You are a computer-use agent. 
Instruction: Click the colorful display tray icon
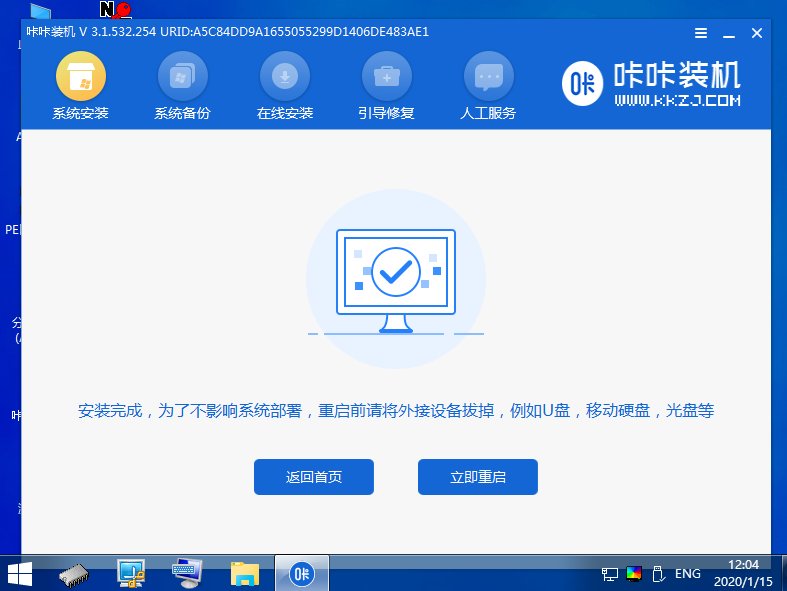(x=634, y=574)
